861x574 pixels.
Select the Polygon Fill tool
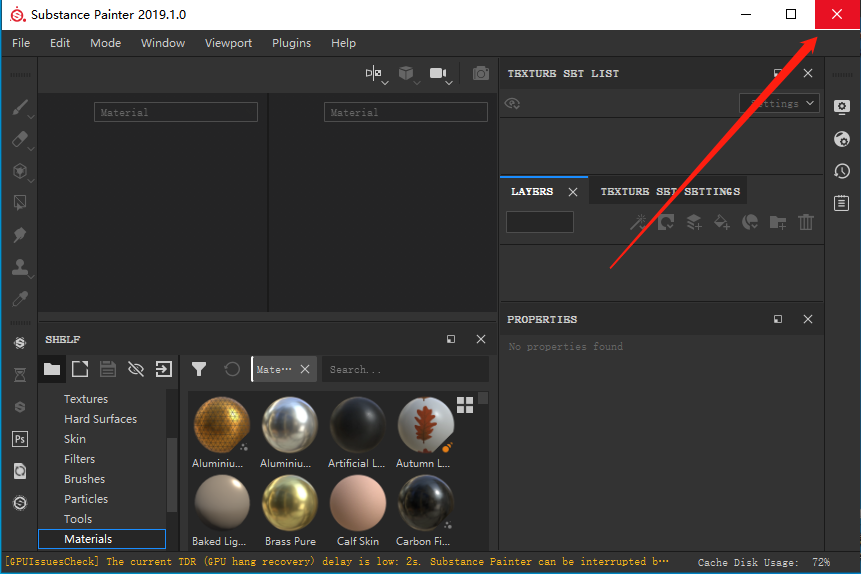pyautogui.click(x=20, y=203)
